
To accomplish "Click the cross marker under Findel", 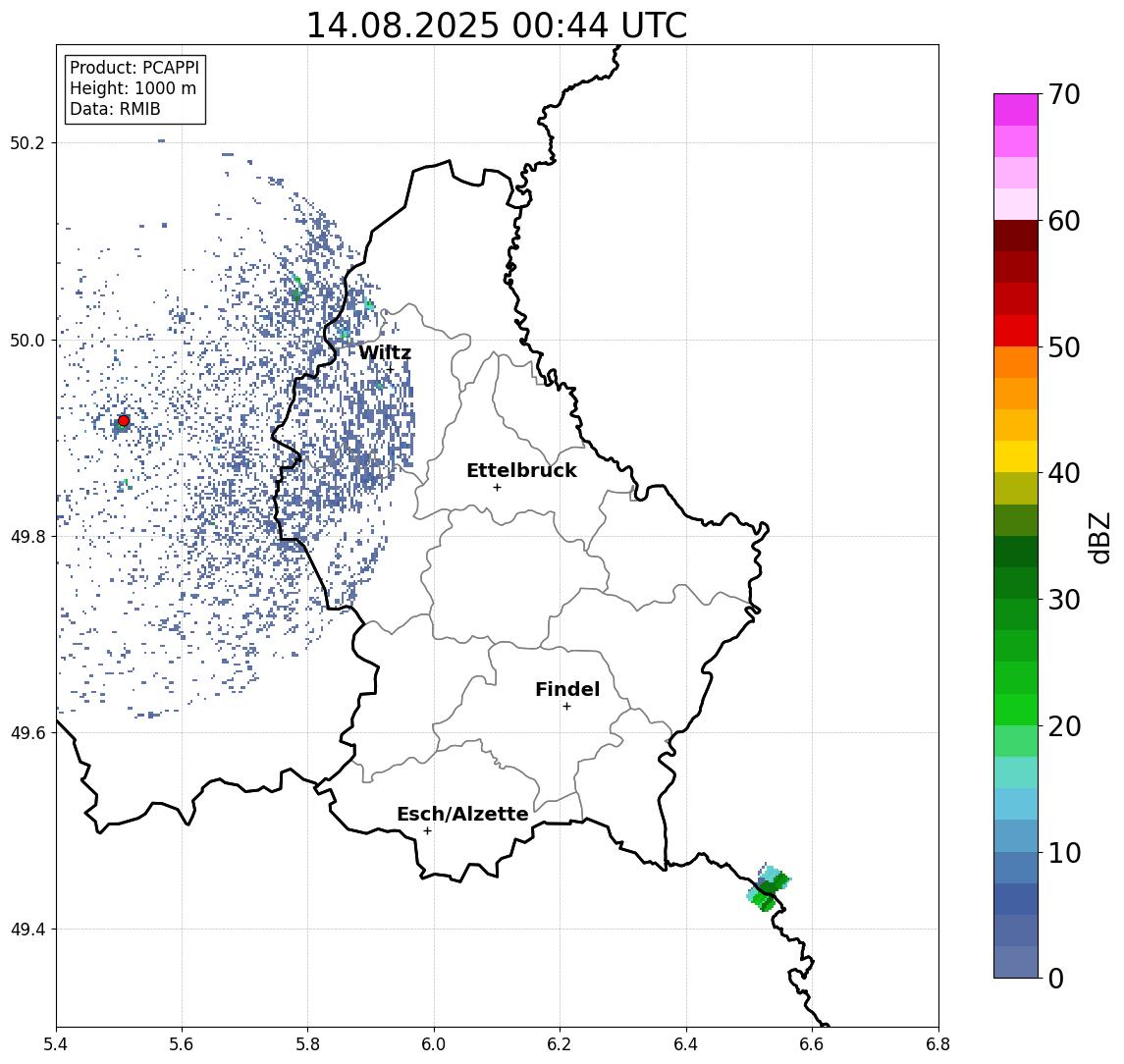I will [x=566, y=707].
